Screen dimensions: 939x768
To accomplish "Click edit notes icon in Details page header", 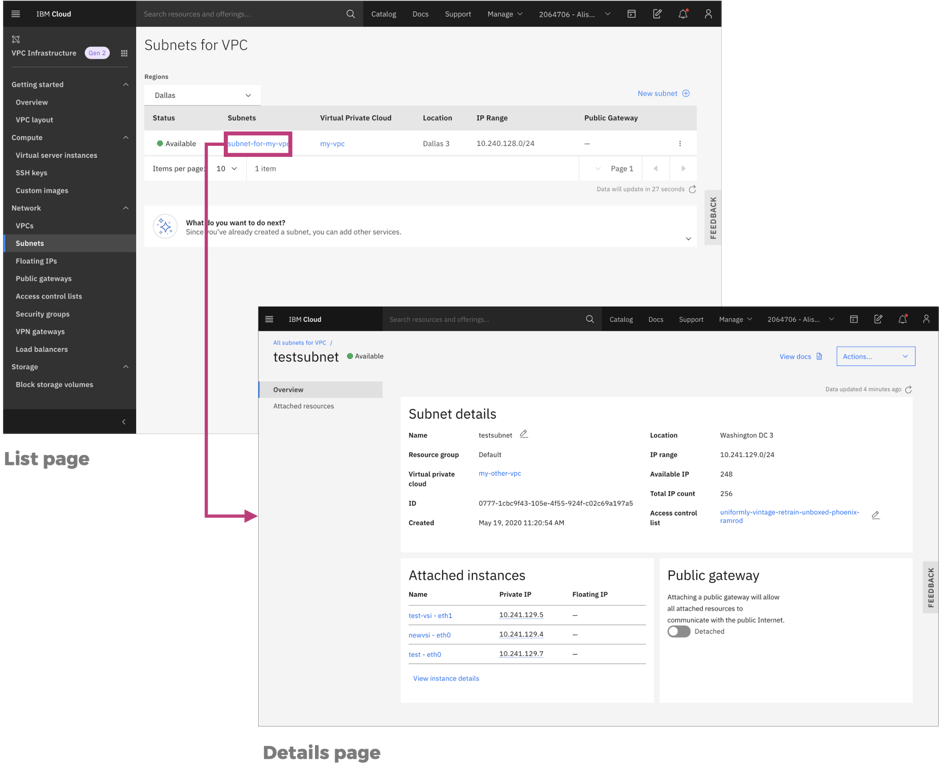I will (x=878, y=319).
